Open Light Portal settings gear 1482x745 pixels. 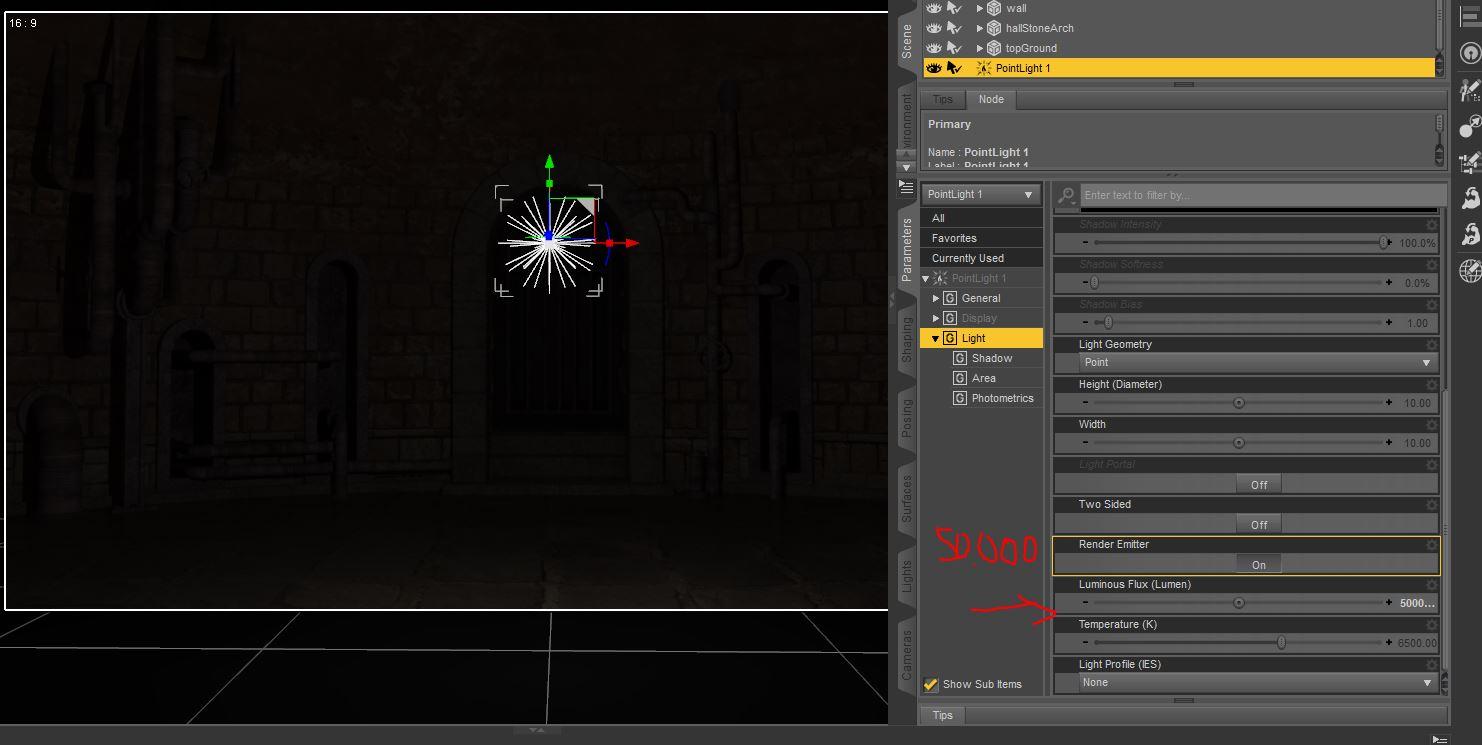[1432, 465]
